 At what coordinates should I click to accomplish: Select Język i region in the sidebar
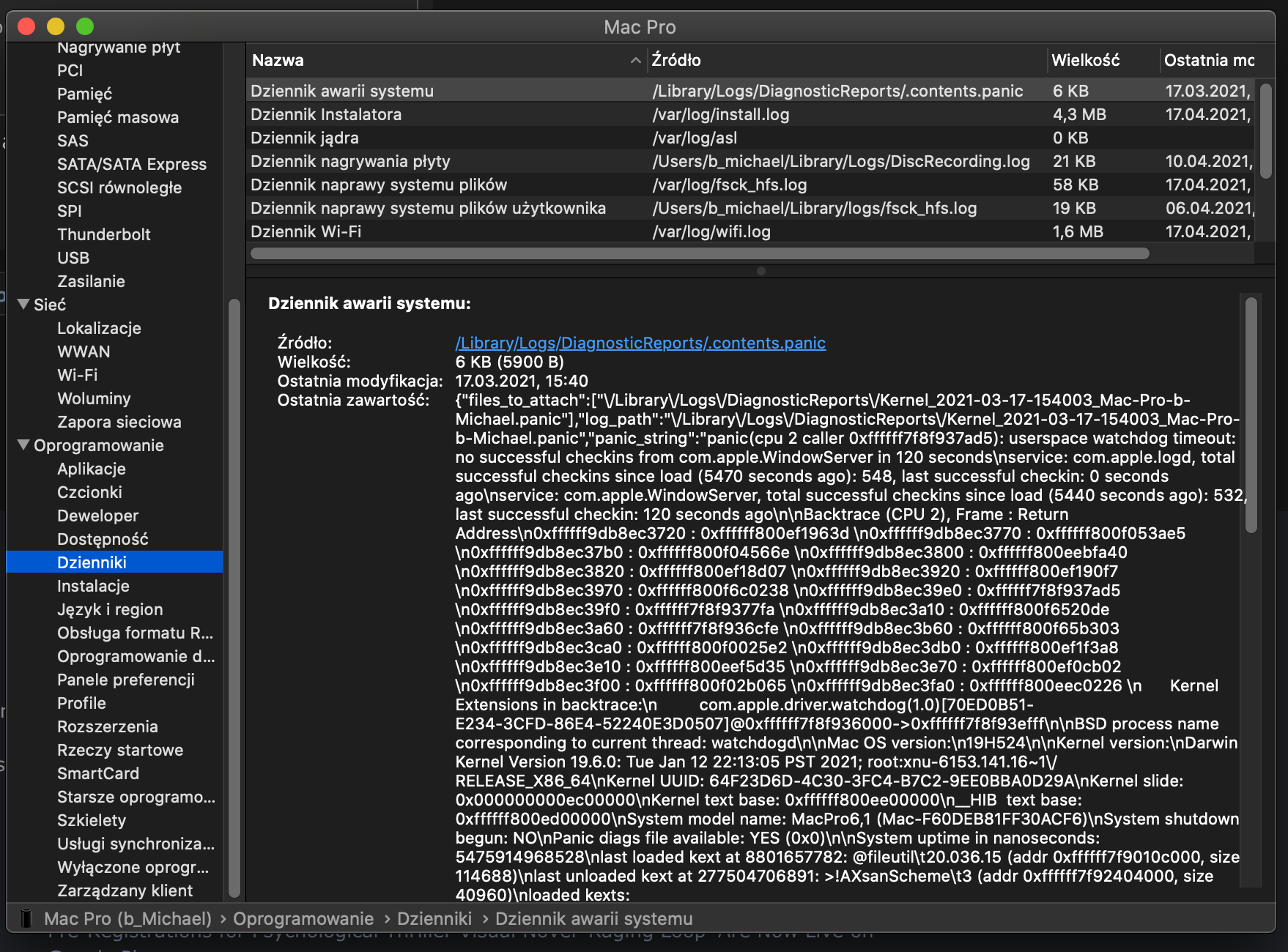[x=110, y=609]
